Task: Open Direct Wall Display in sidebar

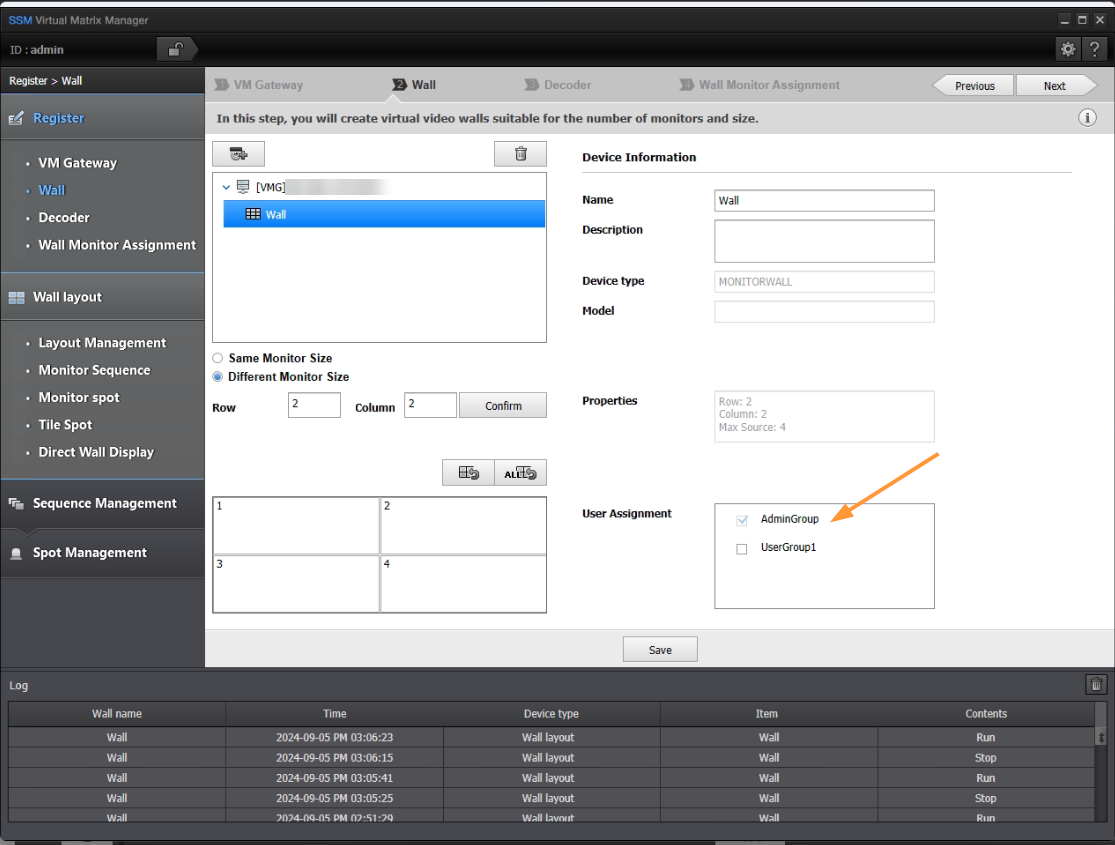Action: 96,452
